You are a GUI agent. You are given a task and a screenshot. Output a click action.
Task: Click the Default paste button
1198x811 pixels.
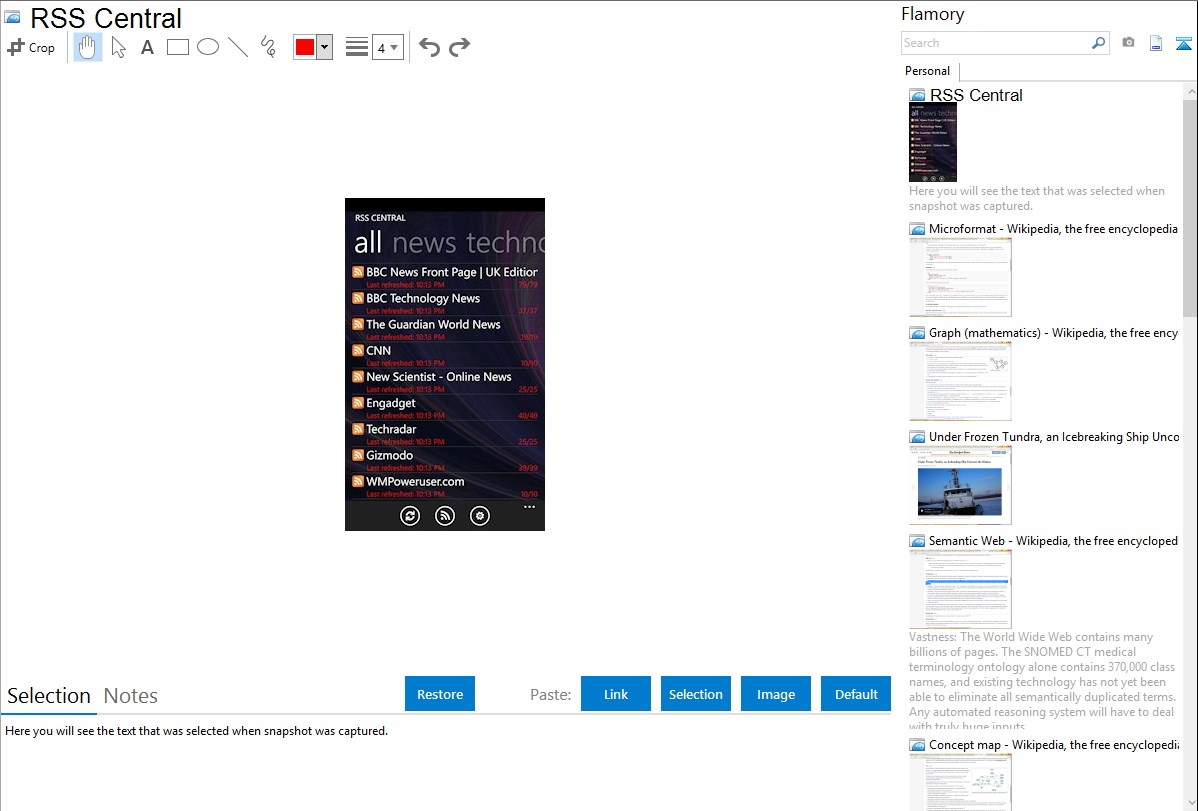point(856,694)
